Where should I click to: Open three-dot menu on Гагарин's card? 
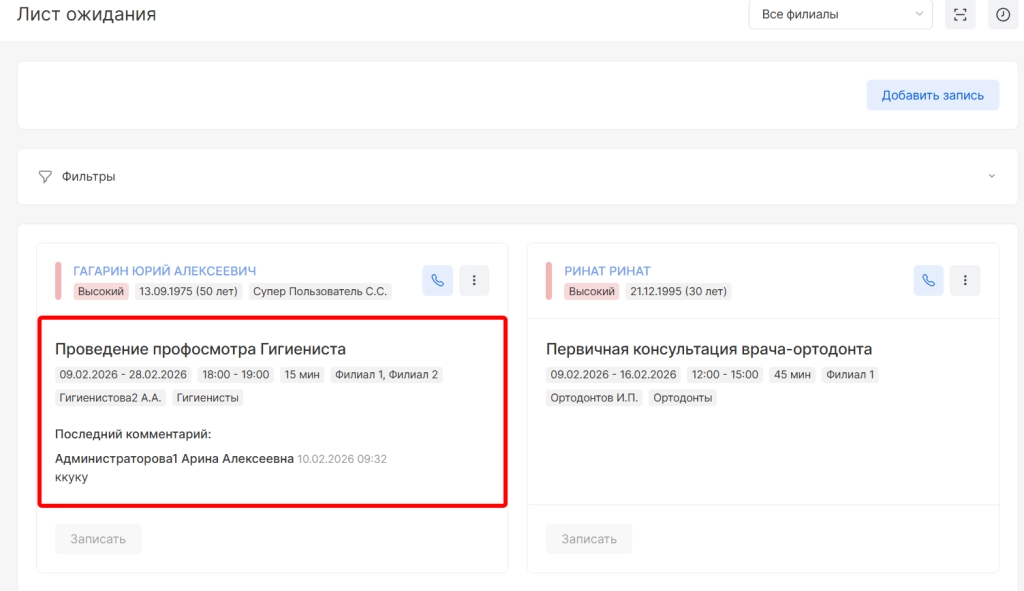coord(474,281)
